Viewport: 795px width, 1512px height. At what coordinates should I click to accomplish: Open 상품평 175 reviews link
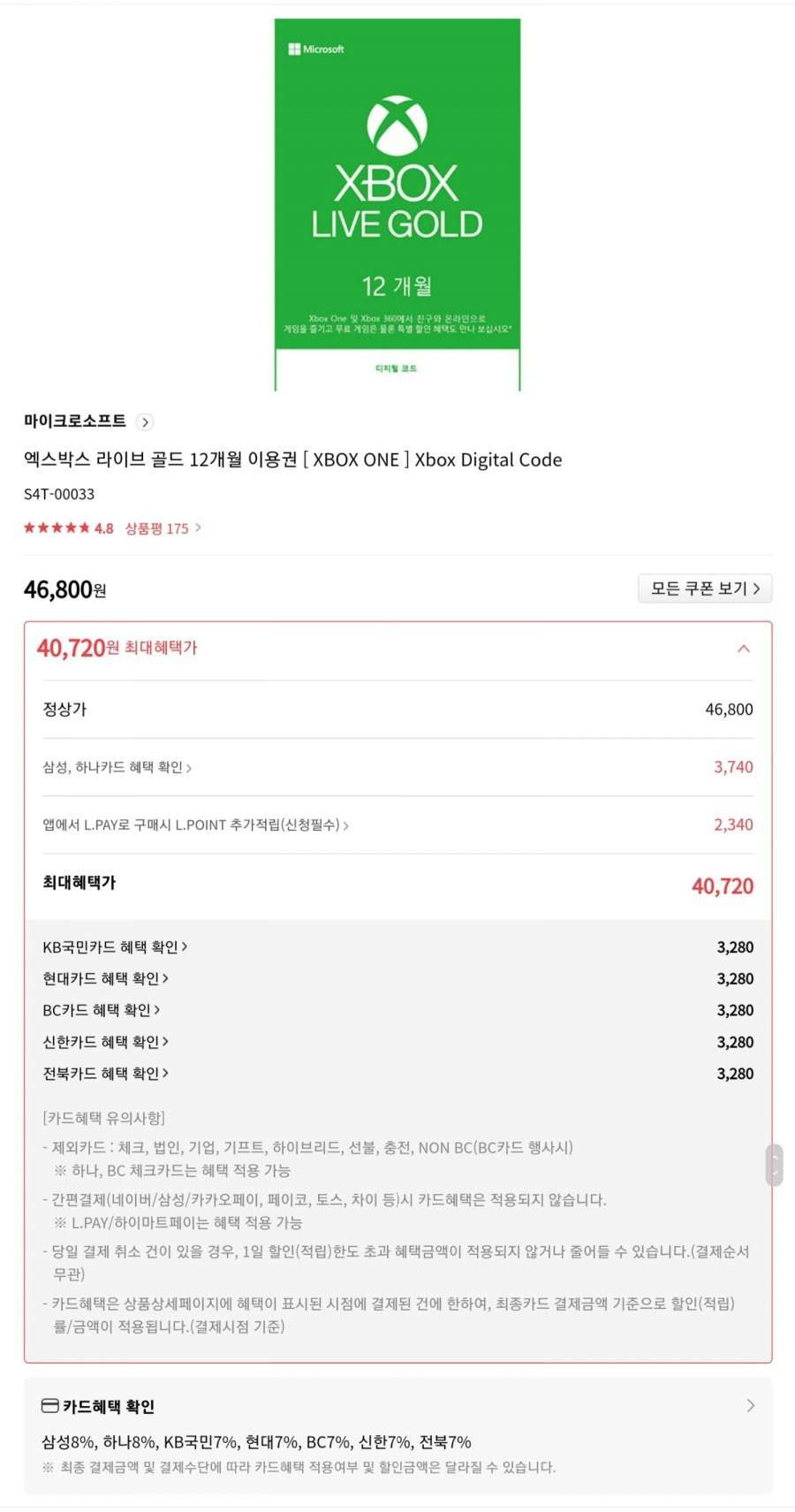pyautogui.click(x=163, y=528)
